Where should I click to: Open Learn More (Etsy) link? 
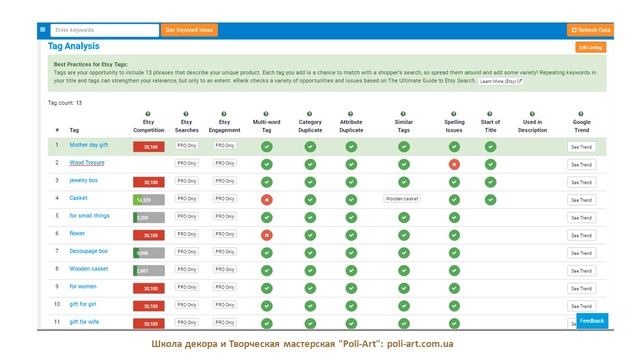pos(501,81)
